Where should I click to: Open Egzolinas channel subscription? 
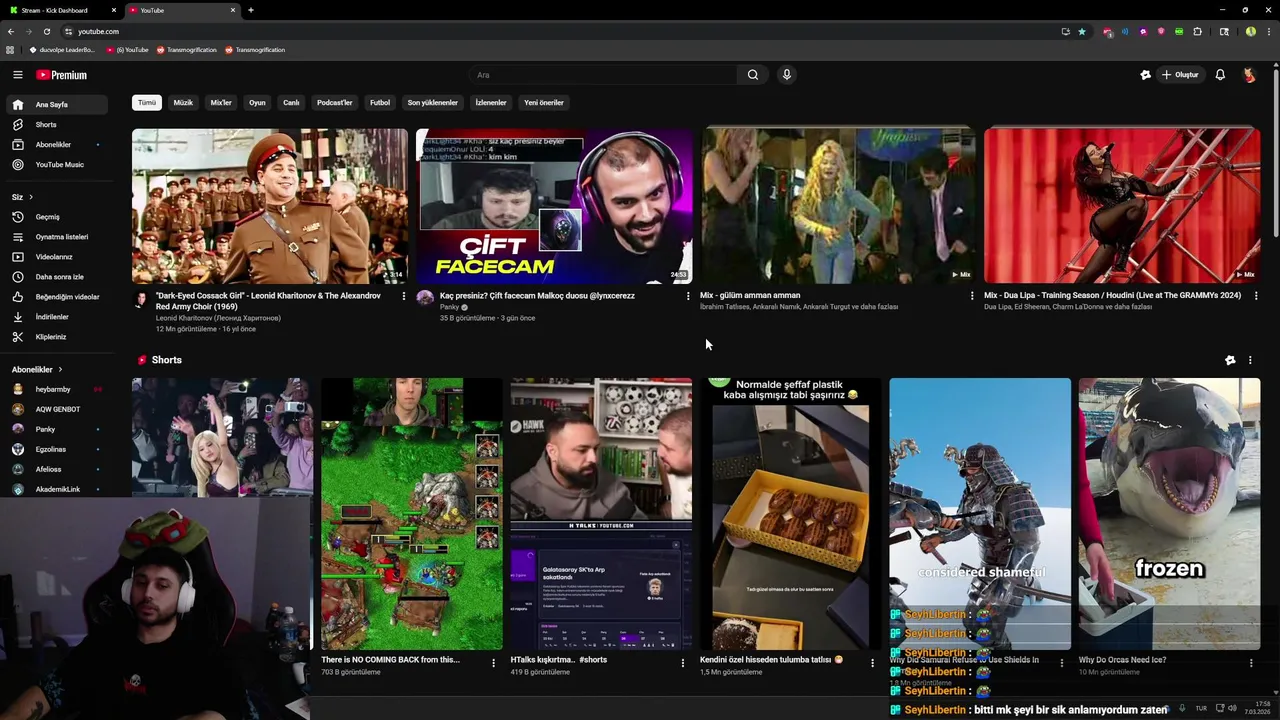[x=55, y=449]
